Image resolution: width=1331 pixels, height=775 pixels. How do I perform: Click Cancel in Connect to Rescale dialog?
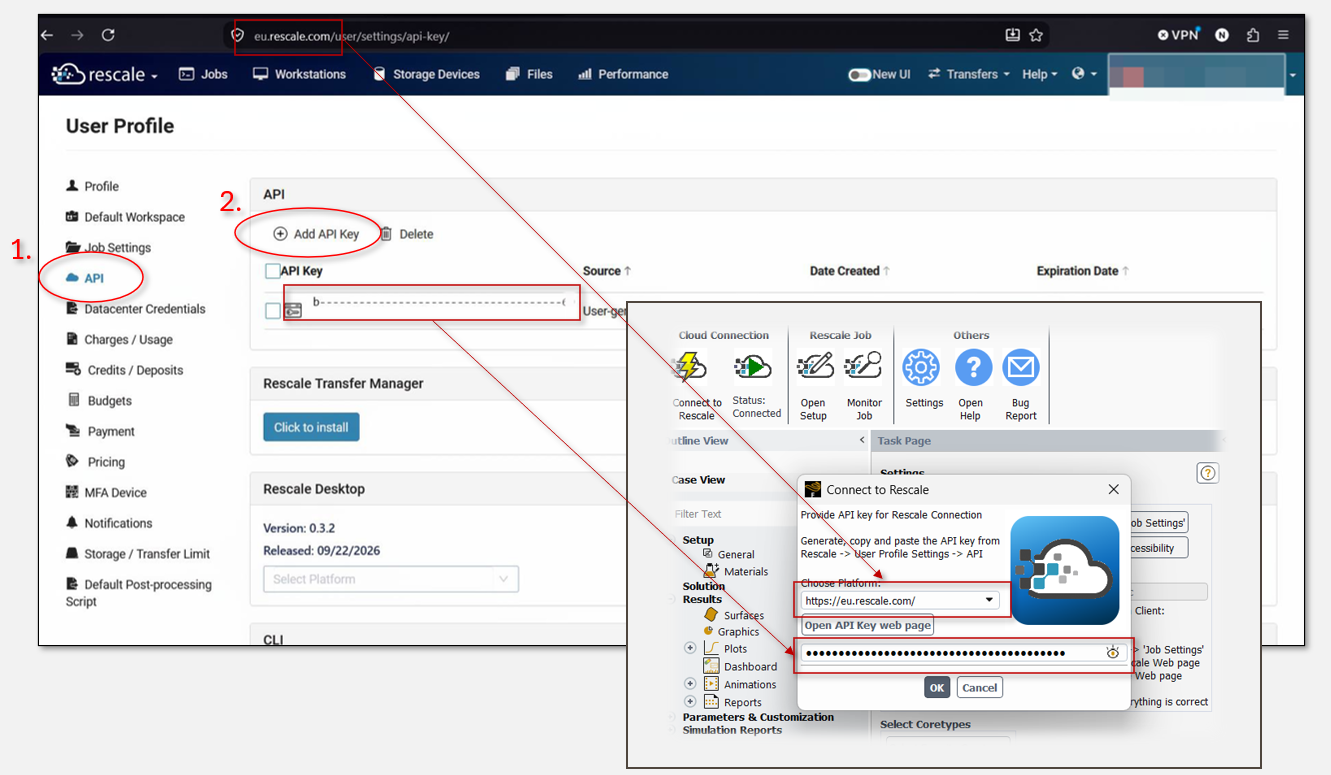[980, 688]
